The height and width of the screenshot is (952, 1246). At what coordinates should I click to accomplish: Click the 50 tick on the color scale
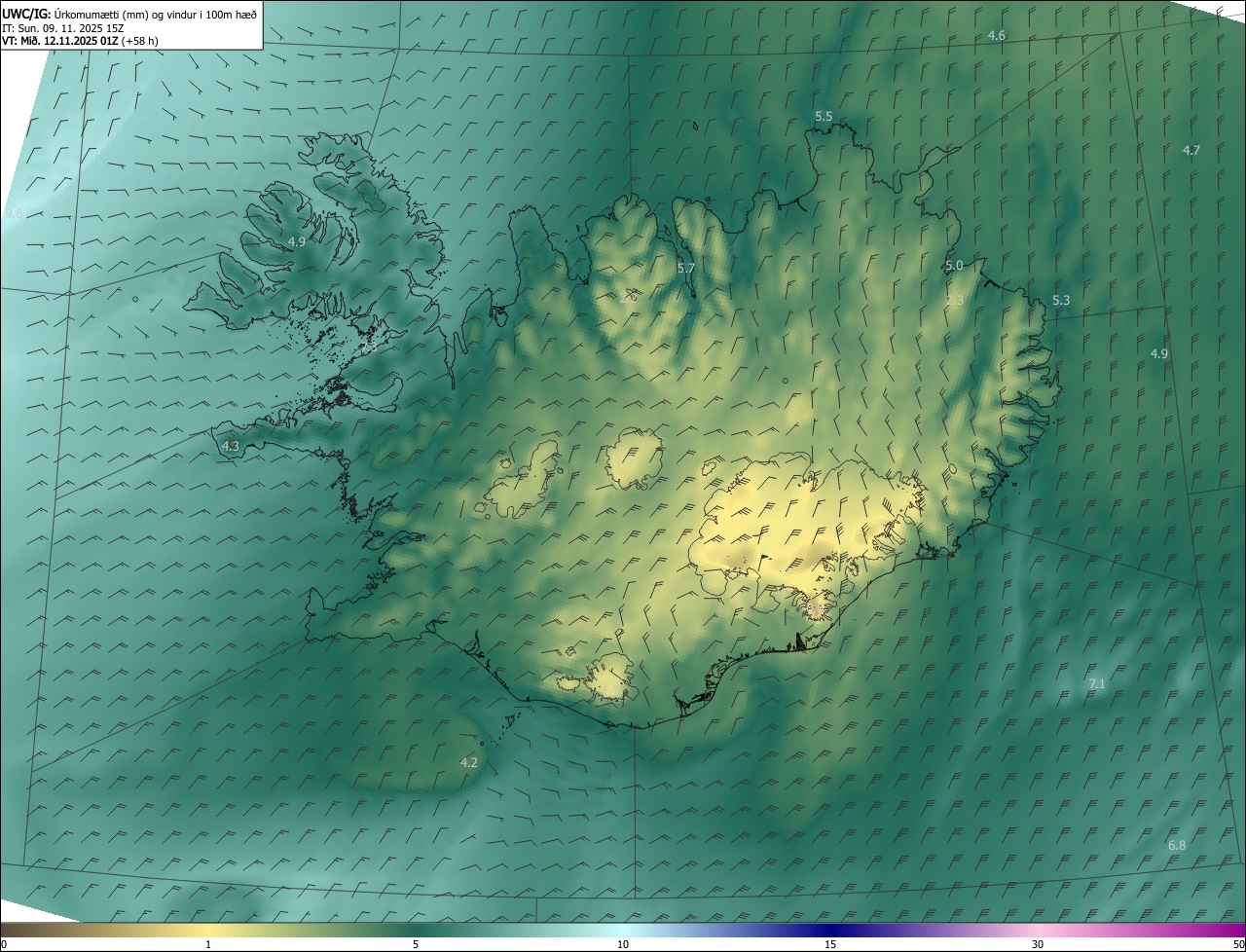pos(1238,945)
